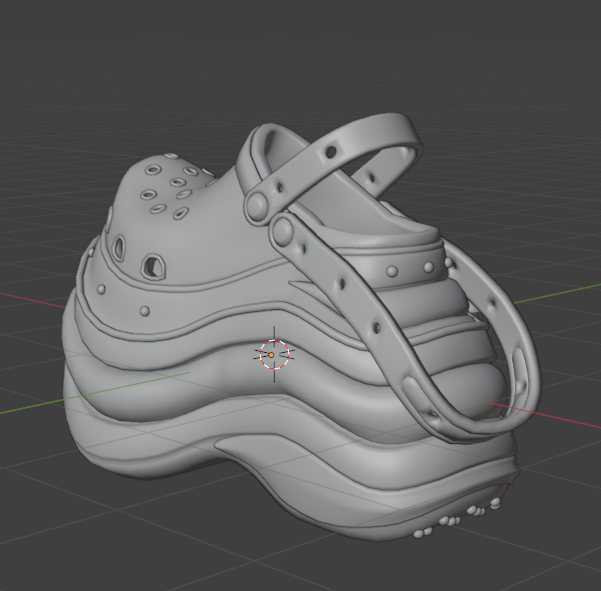Viewport: 601px width, 591px height.
Task: Click the large side vent hole on the shoe
Action: (154, 266)
